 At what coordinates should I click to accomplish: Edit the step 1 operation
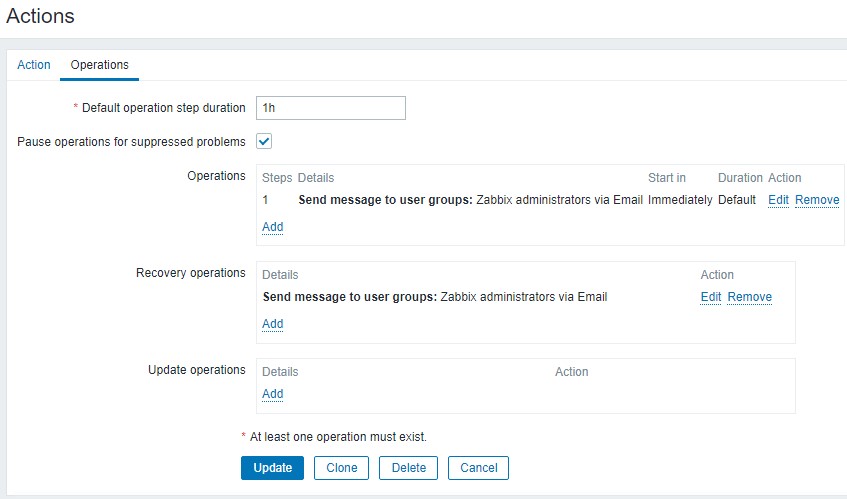pos(778,200)
